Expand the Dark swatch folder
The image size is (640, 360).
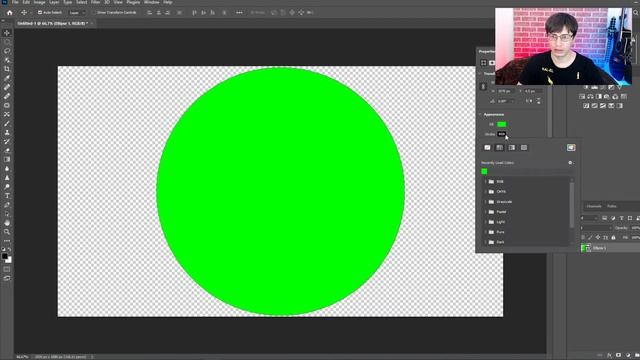click(486, 242)
